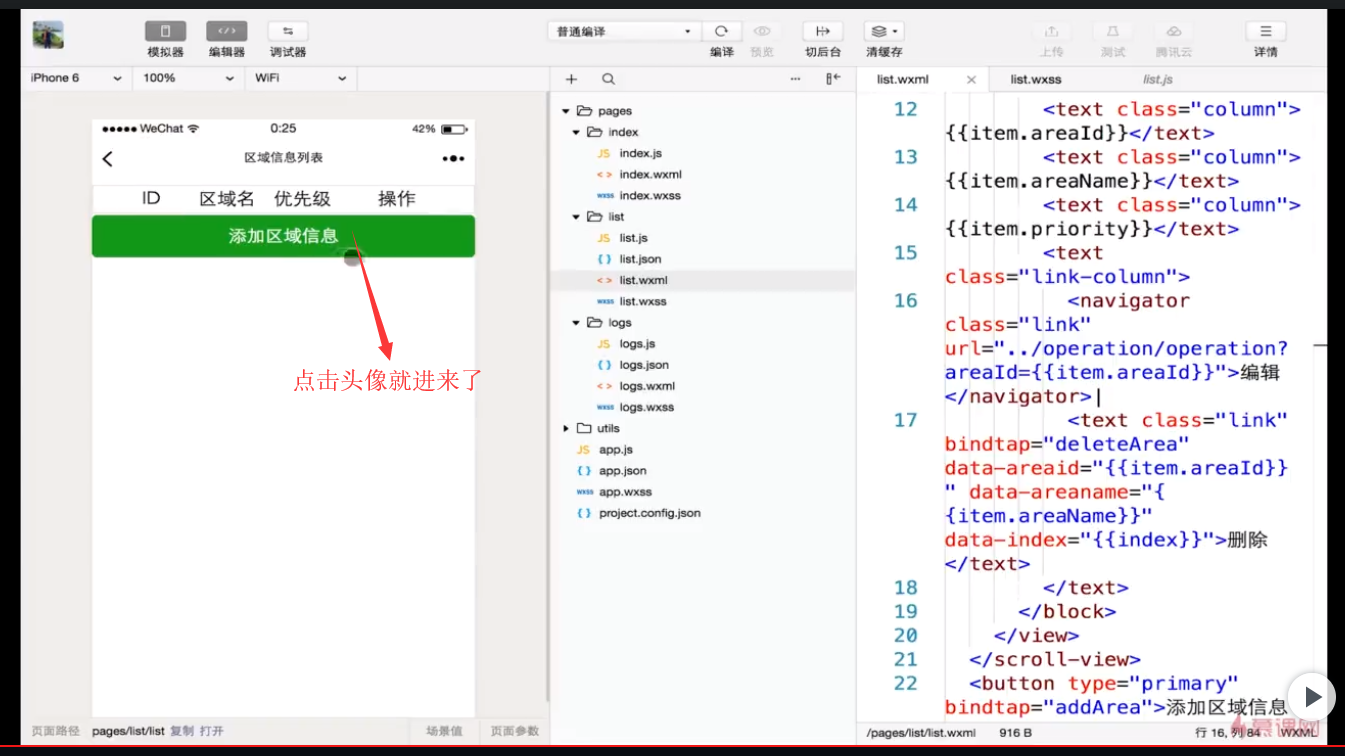The image size is (1345, 756).
Task: Close the list.wxml tab
Action: click(971, 80)
